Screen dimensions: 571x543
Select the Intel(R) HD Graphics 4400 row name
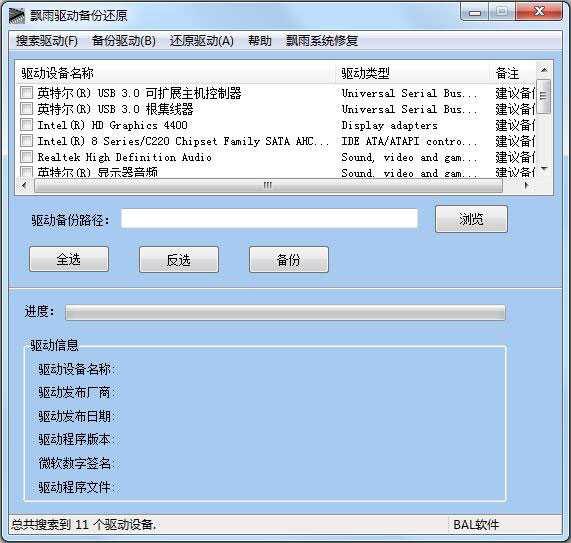[113, 125]
